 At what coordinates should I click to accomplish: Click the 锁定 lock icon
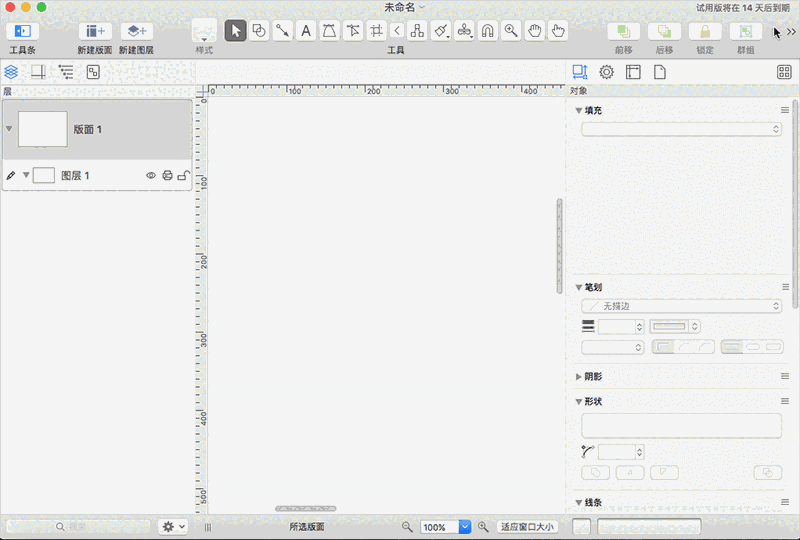click(x=705, y=32)
